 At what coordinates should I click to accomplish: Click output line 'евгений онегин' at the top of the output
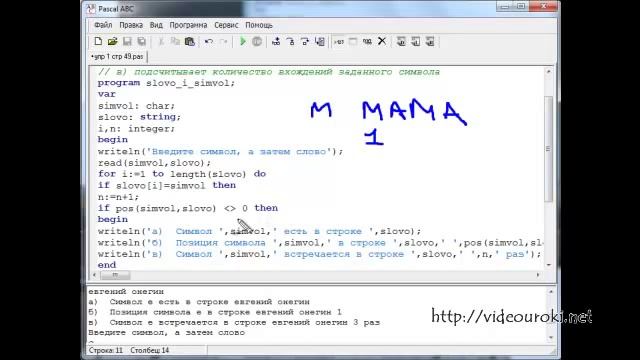coord(126,291)
